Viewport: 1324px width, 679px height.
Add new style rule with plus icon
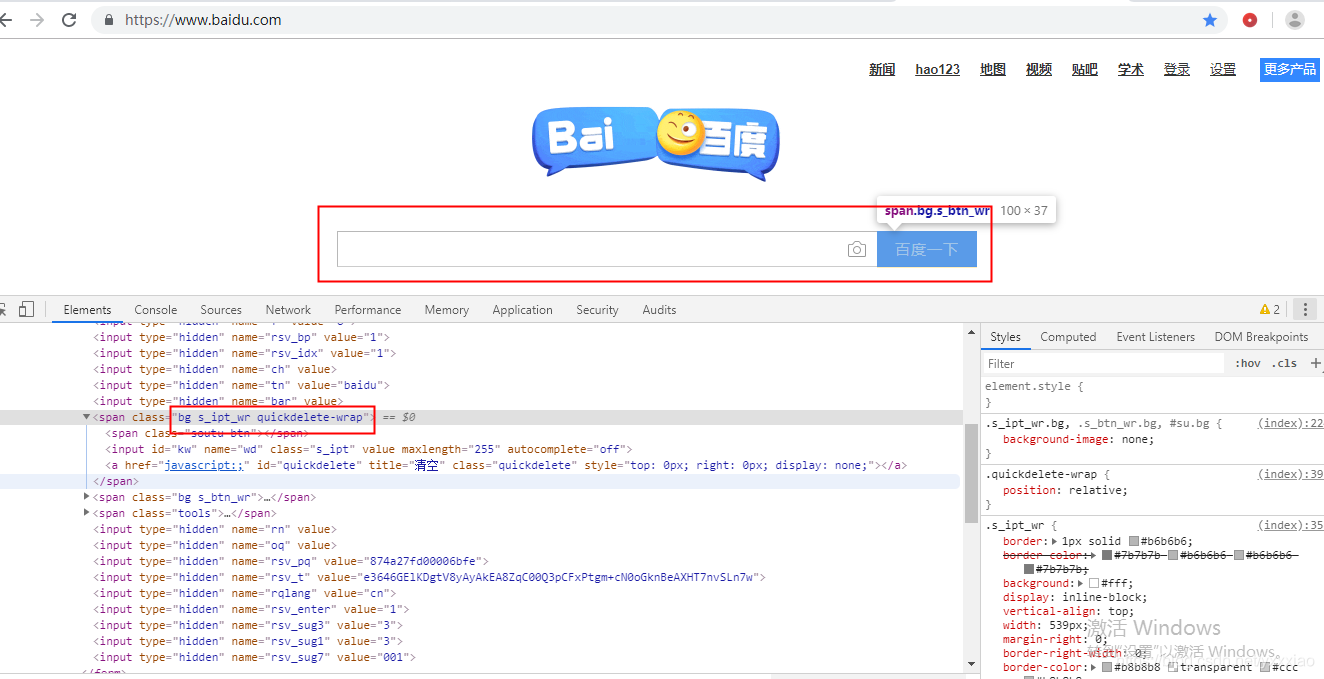coord(1316,363)
